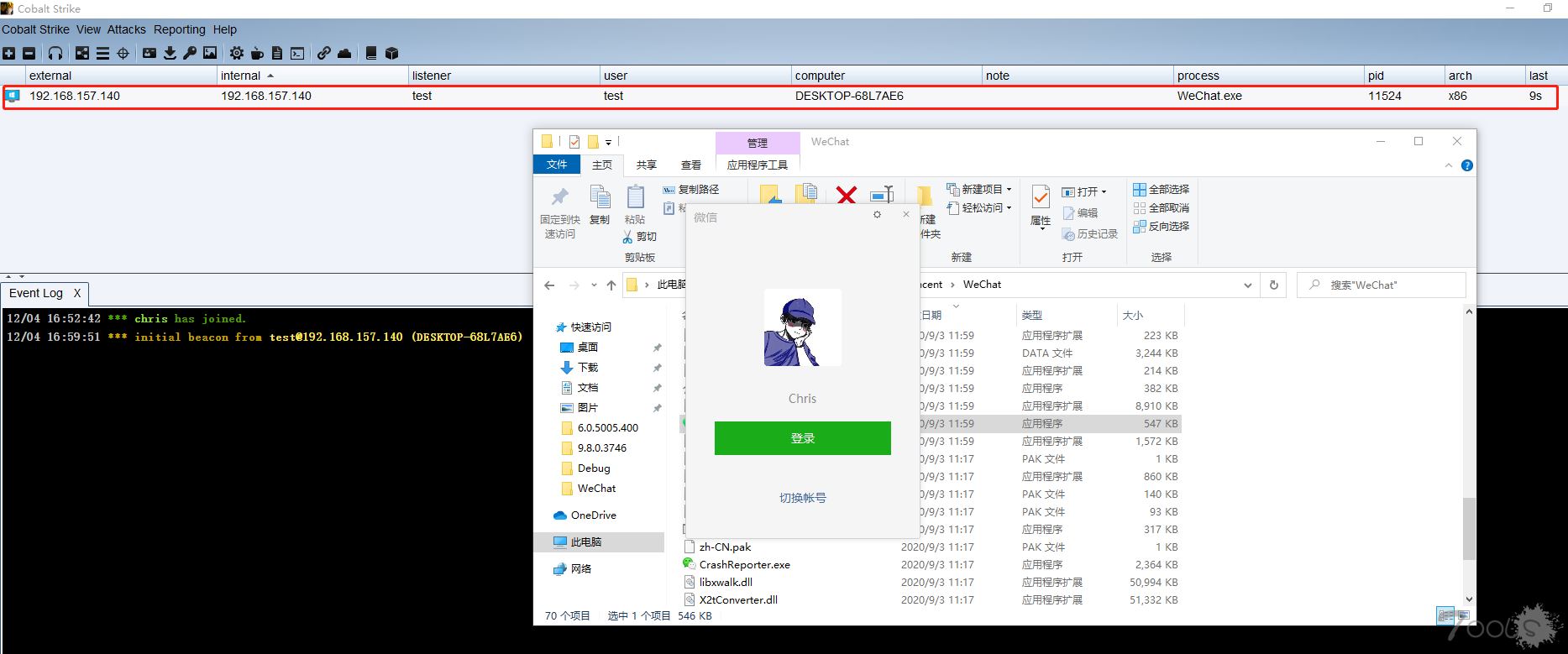The image size is (1568, 654).
Task: Connect to another team server (plus icon)
Action: click(8, 53)
